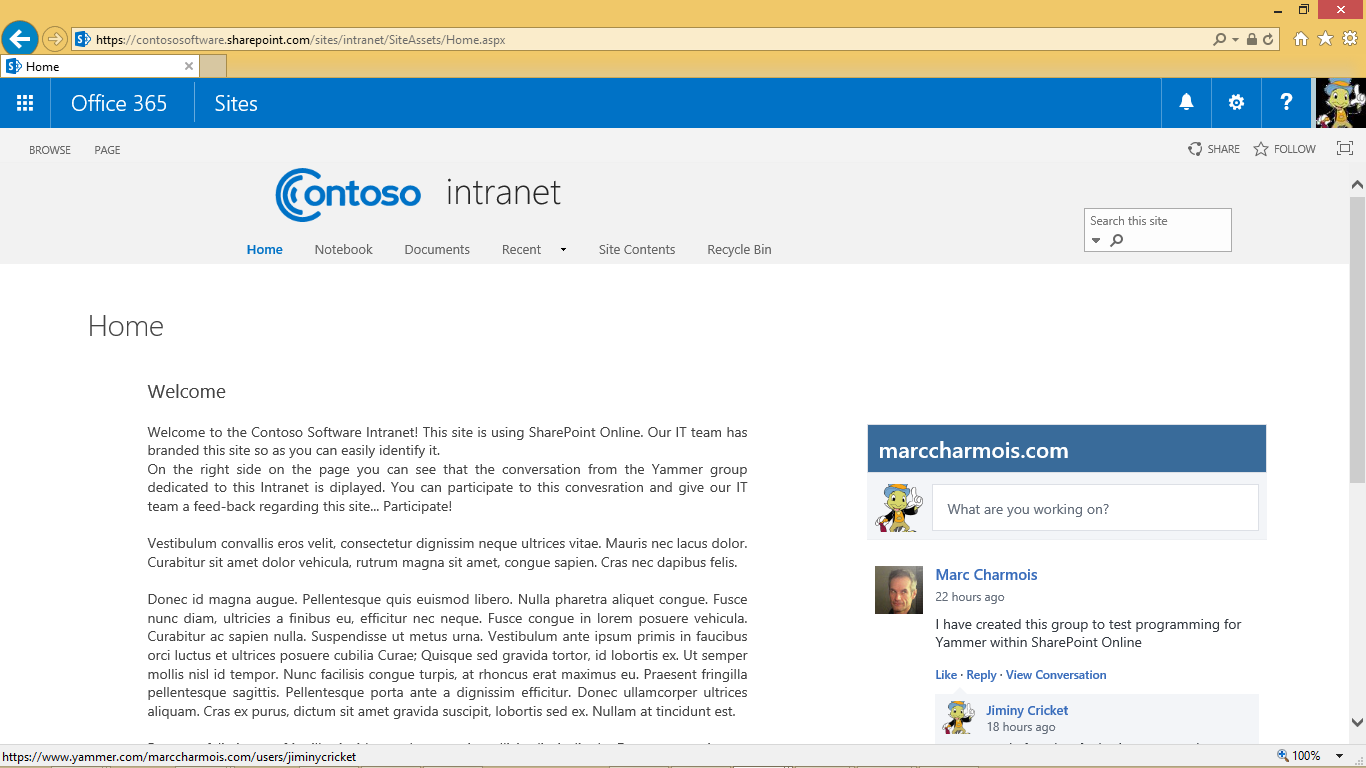Click inside the Search this site box
The image size is (1366, 768).
point(1157,221)
